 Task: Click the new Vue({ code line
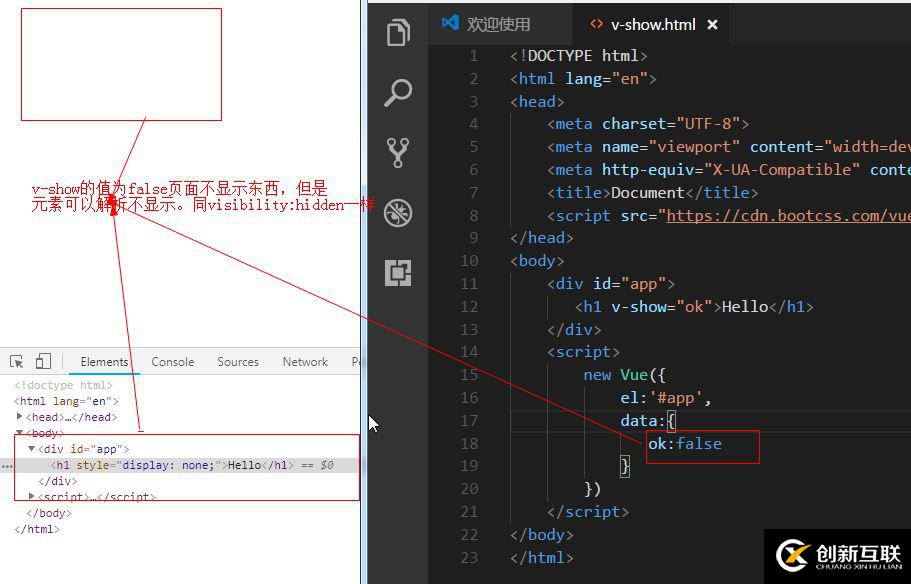click(x=624, y=375)
